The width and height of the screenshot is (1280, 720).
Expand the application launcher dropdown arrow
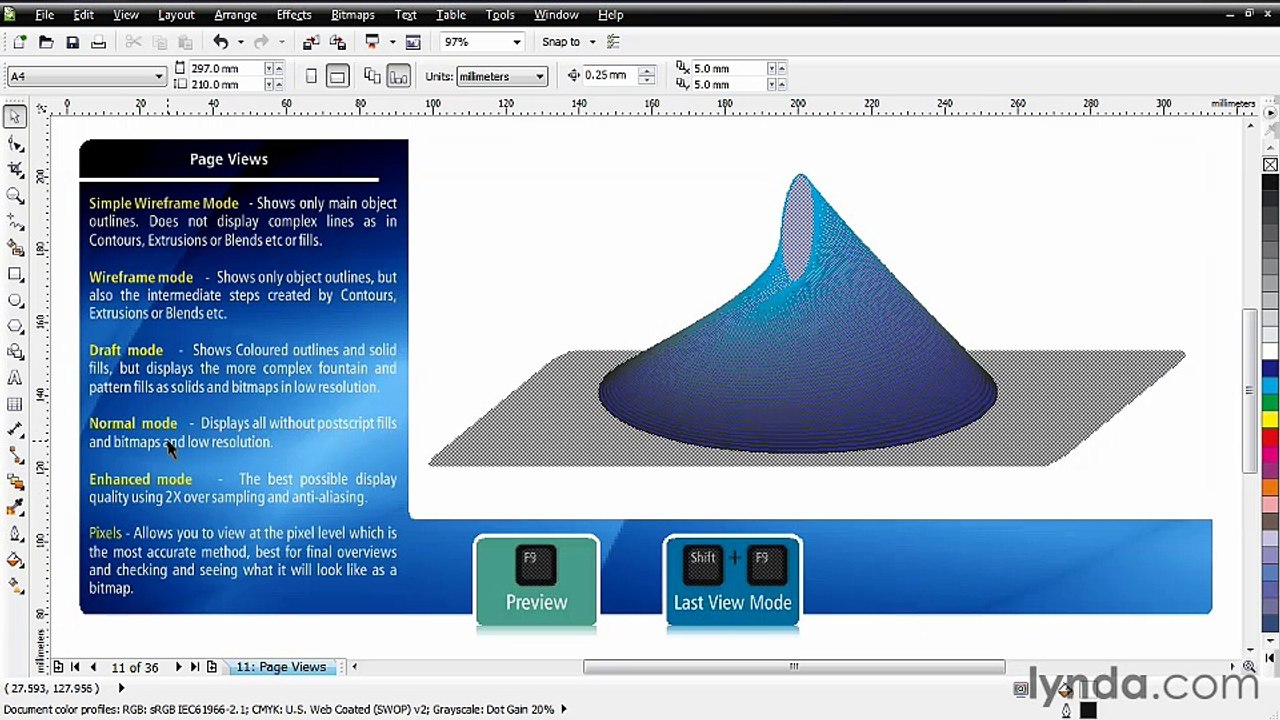[x=392, y=42]
